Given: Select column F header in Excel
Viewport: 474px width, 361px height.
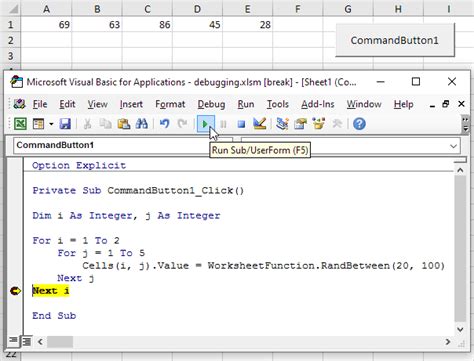Looking at the screenshot, I should (x=298, y=9).
